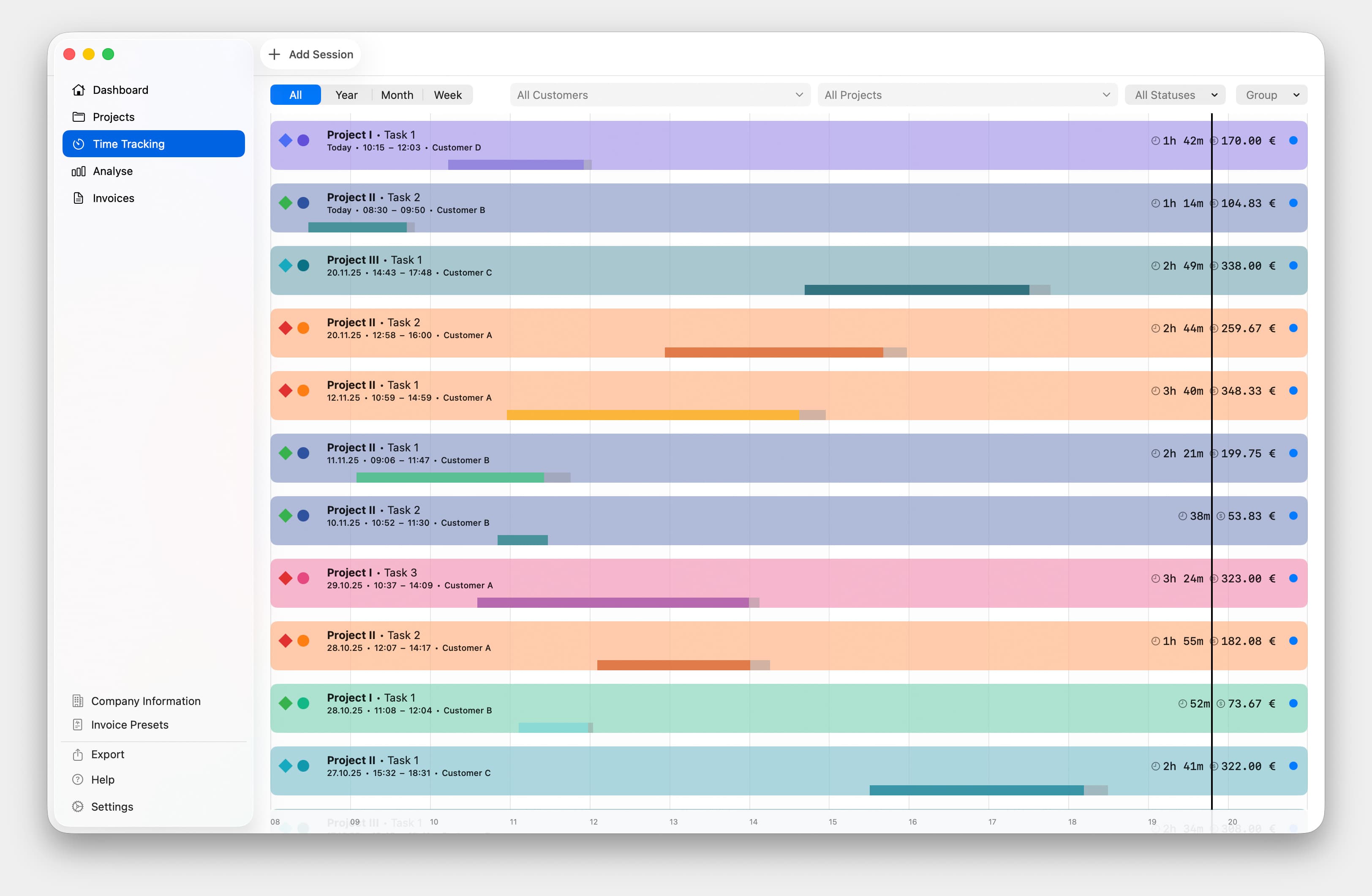
Task: Select the Company Information building icon
Action: [79, 701]
